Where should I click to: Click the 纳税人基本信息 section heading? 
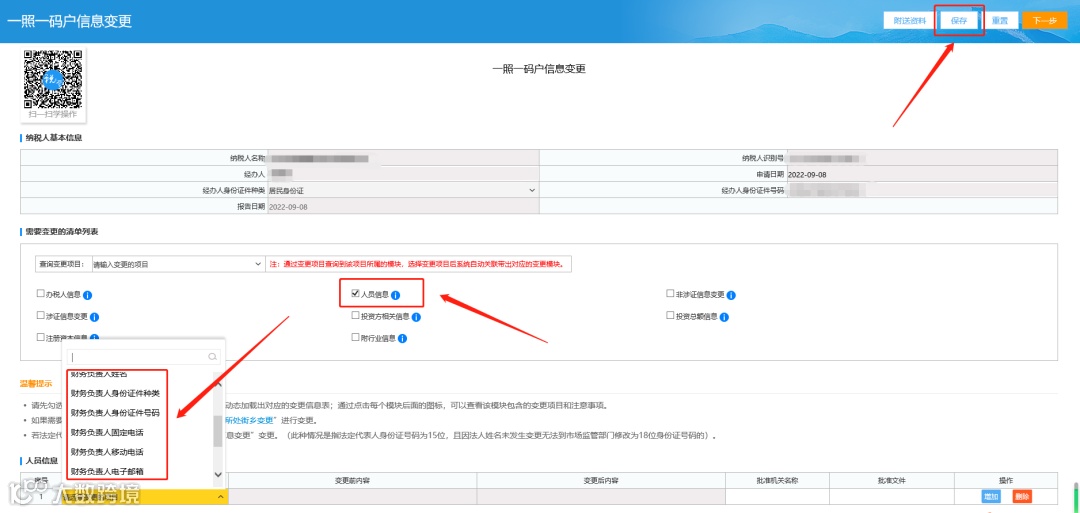[54, 138]
